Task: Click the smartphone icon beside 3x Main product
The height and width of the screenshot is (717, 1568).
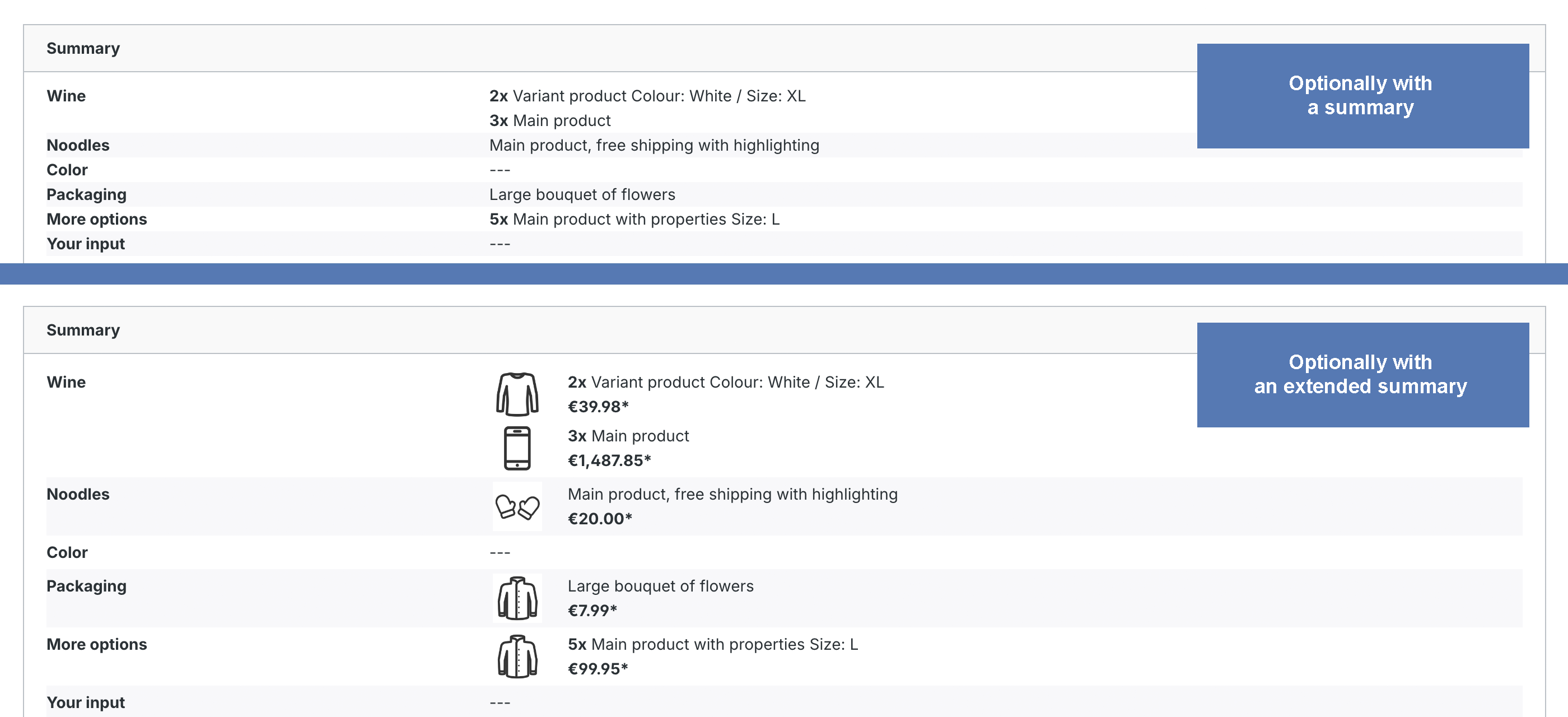Action: click(517, 448)
